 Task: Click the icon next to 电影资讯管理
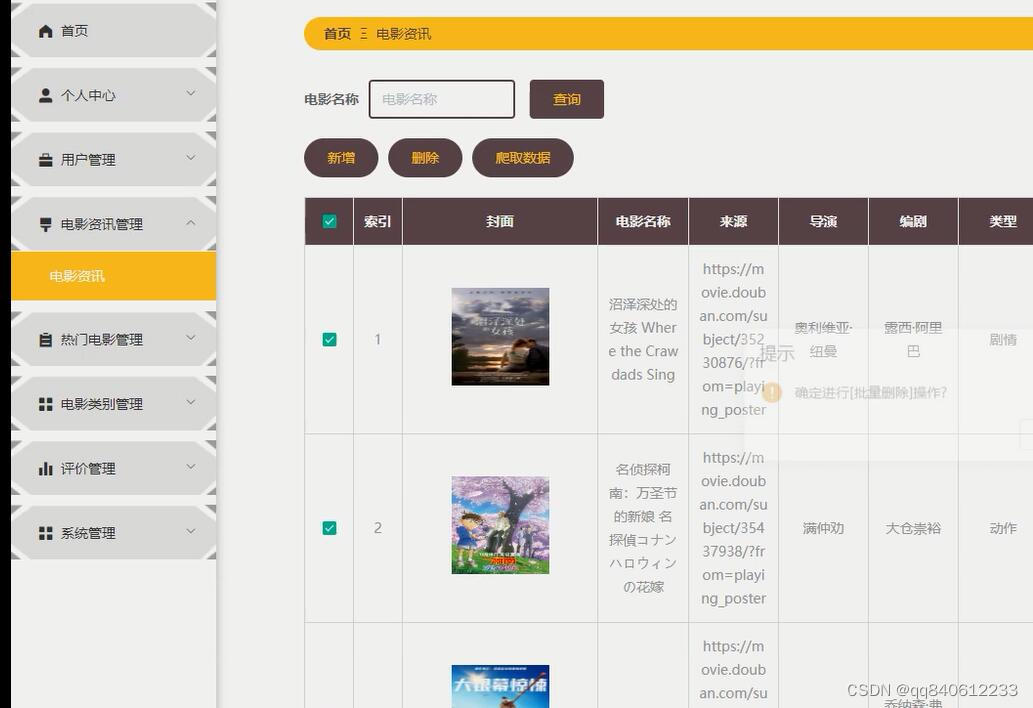tap(45, 225)
